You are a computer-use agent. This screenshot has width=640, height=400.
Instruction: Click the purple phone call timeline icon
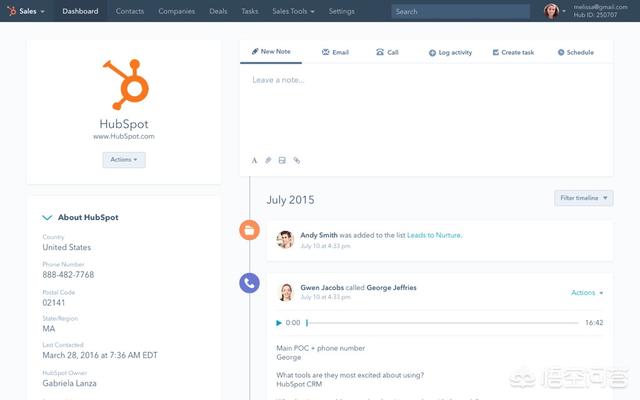pos(249,283)
